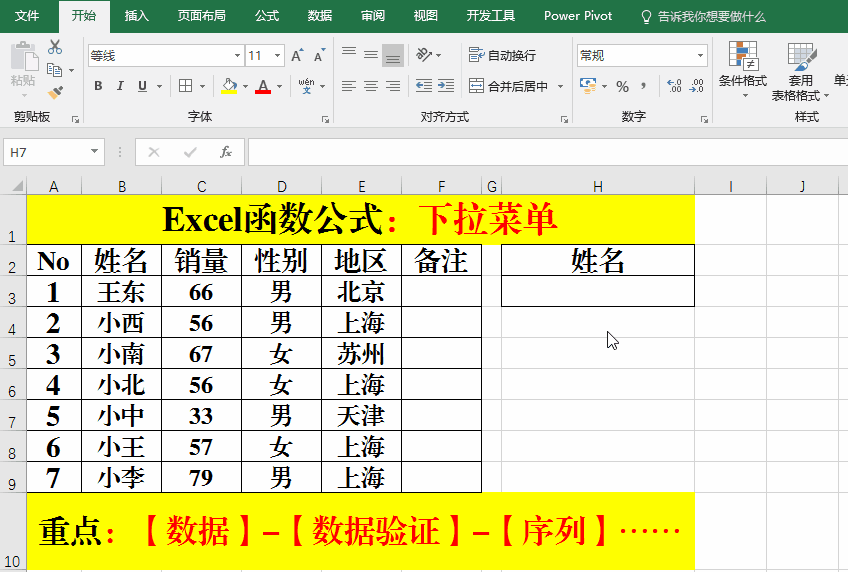Open the 公式 ribbon tab

click(x=267, y=16)
